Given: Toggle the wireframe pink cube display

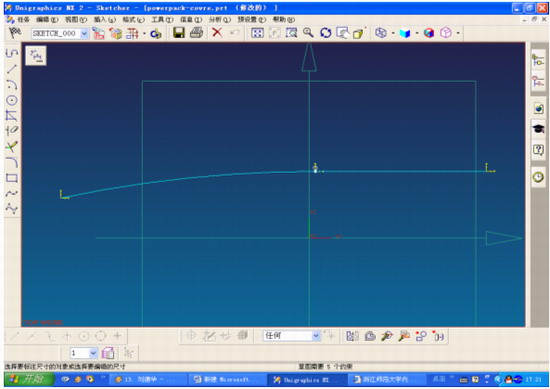Looking at the screenshot, I should pyautogui.click(x=446, y=33).
